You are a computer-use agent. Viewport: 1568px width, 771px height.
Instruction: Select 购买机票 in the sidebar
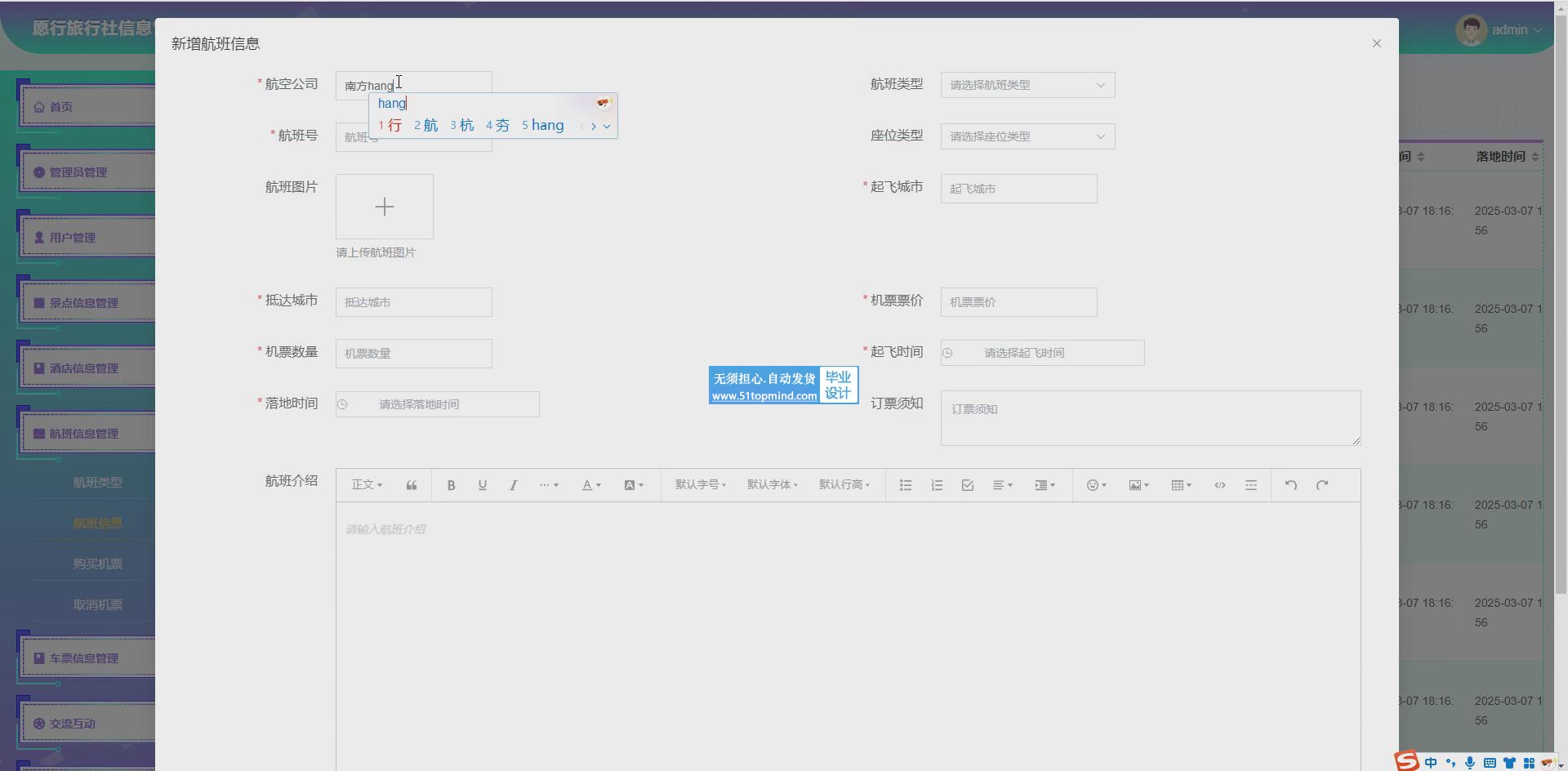tap(97, 564)
